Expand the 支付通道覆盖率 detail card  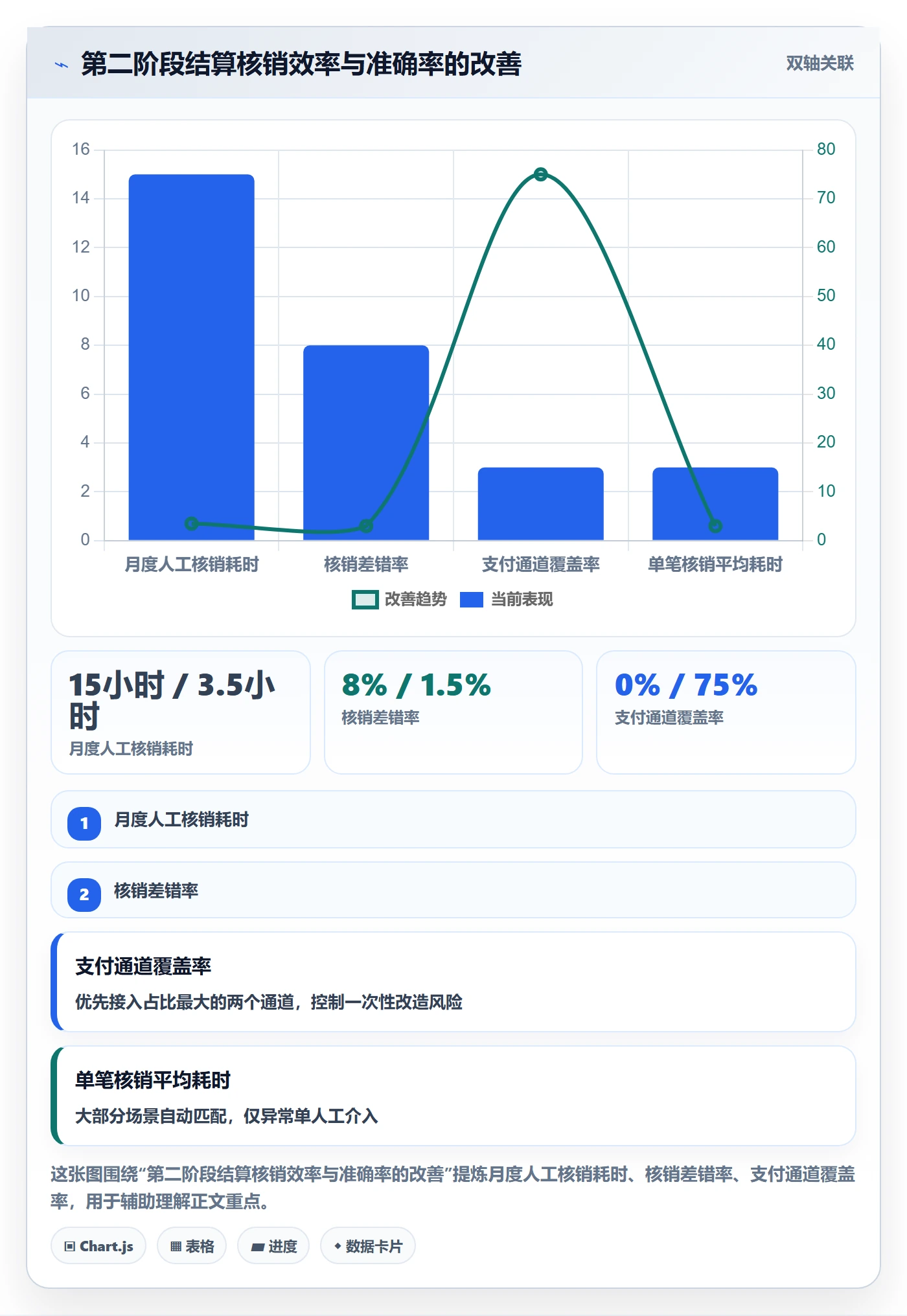454,982
